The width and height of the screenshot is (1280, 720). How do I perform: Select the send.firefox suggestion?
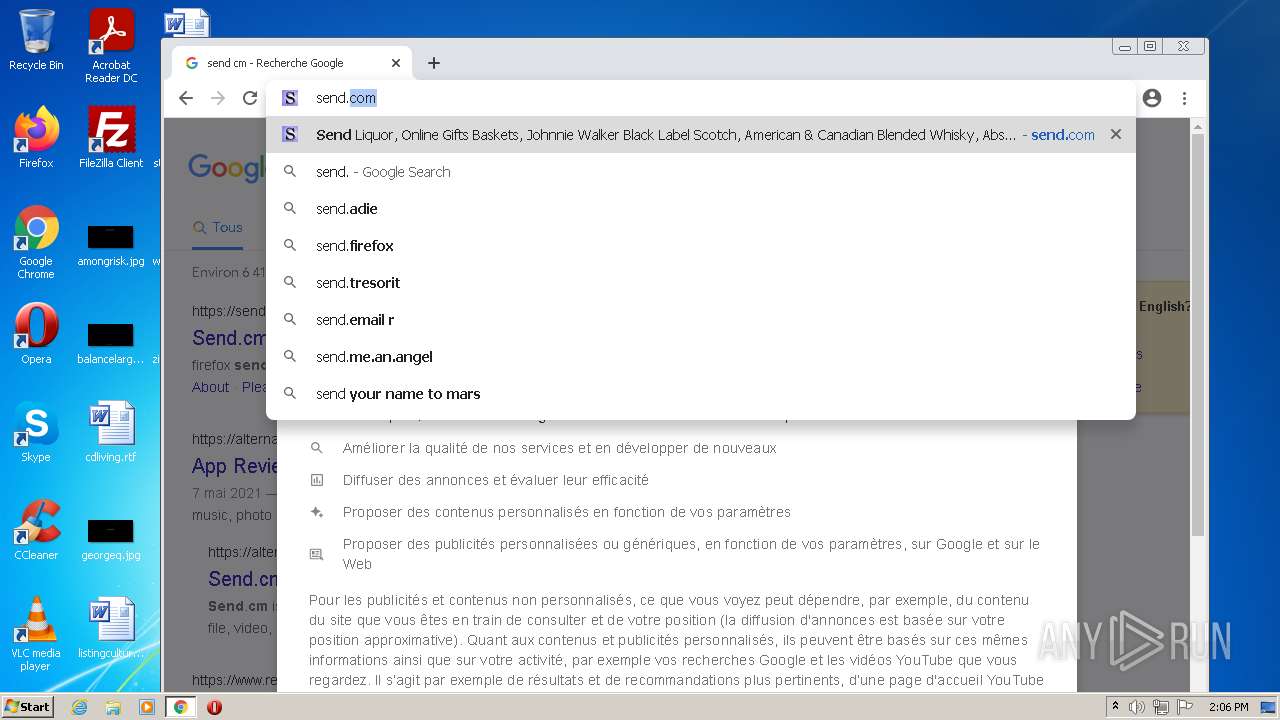click(x=700, y=246)
